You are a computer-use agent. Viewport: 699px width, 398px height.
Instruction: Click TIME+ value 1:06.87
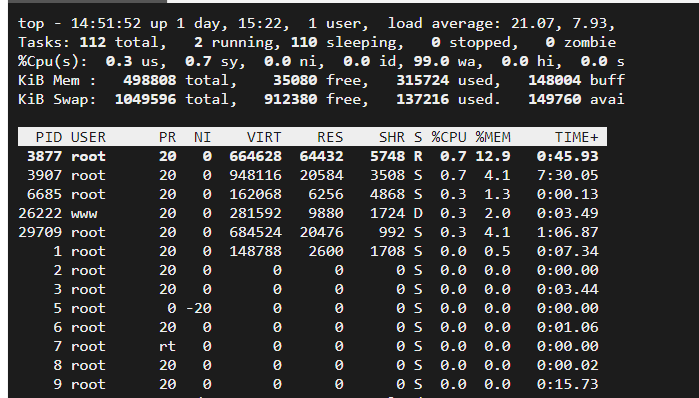[567, 232]
